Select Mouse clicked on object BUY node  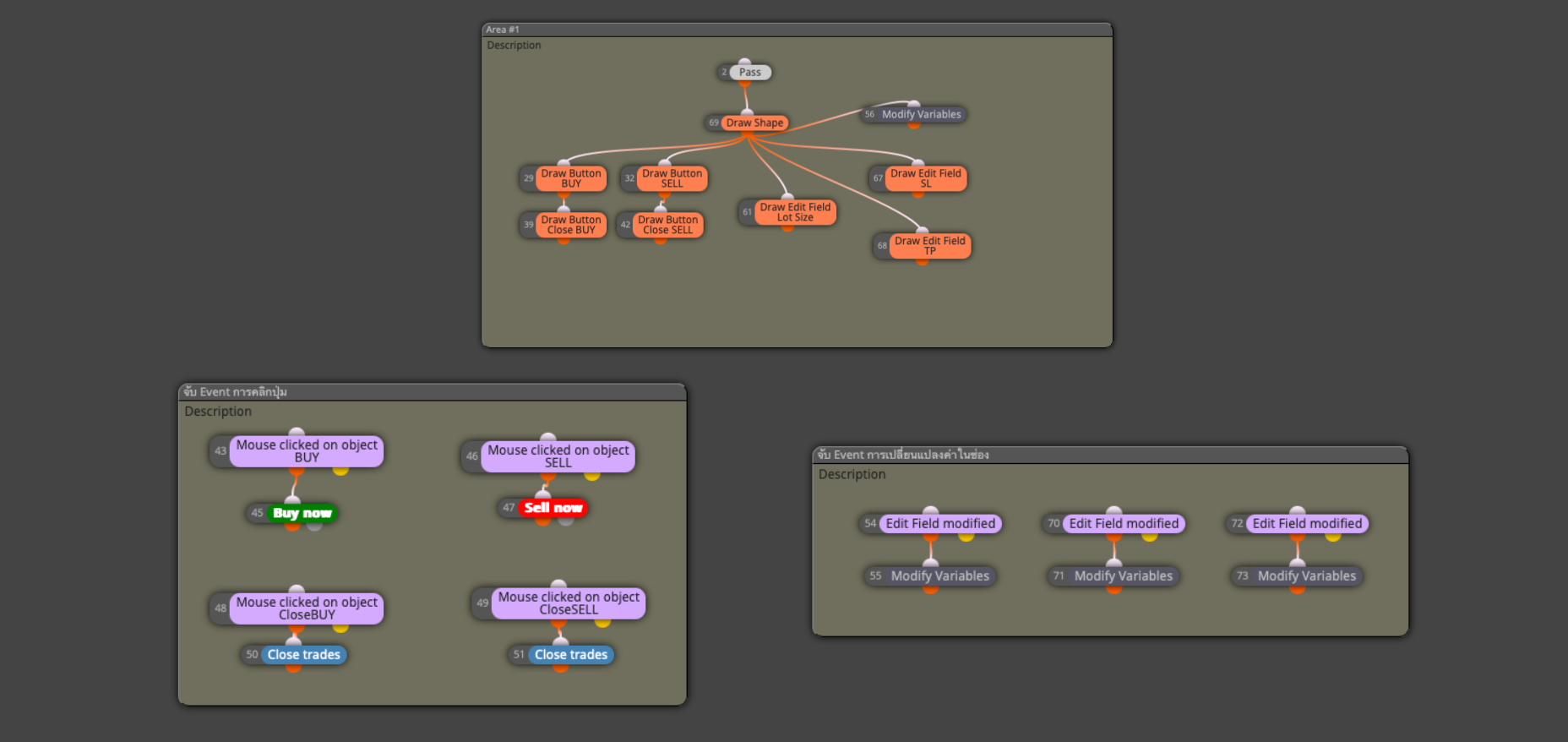click(306, 451)
